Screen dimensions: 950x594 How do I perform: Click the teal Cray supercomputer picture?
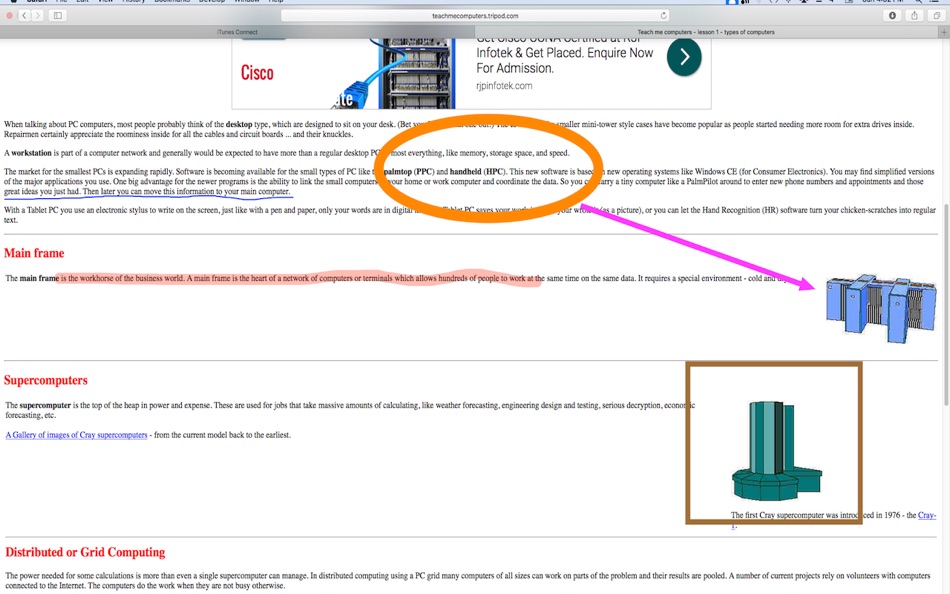coord(777,450)
